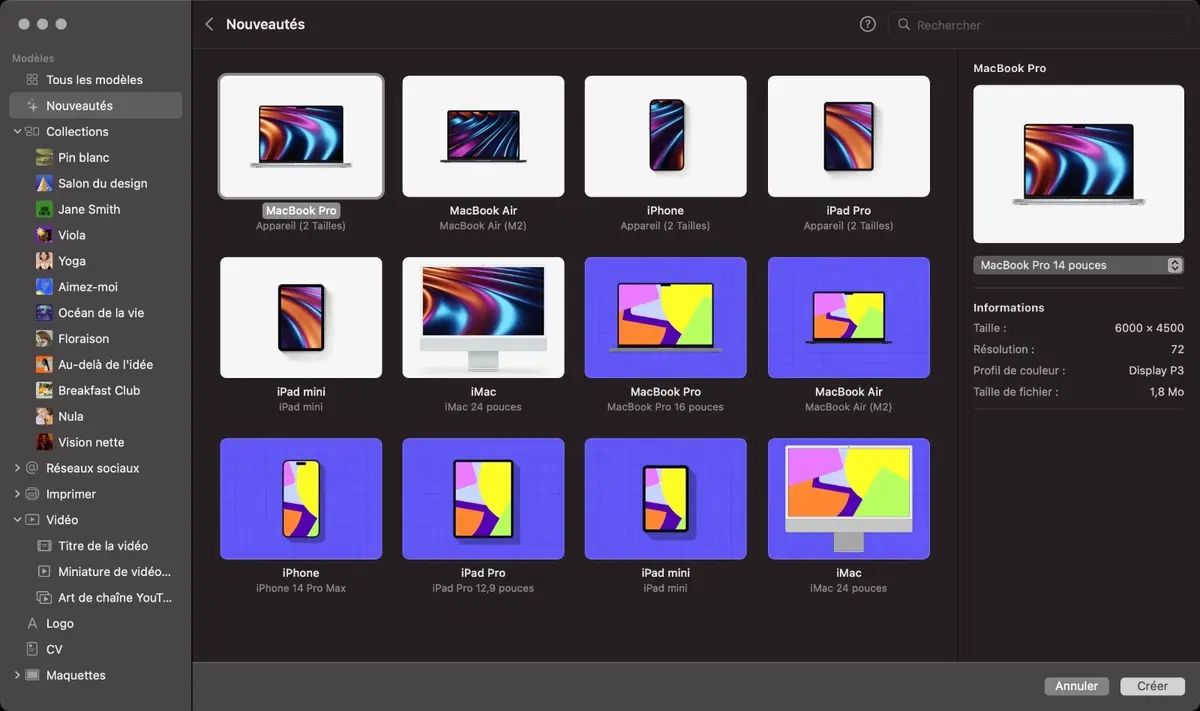Select the iPhone 14 Pro Max template thumbnail
Image resolution: width=1200 pixels, height=711 pixels.
pyautogui.click(x=301, y=498)
